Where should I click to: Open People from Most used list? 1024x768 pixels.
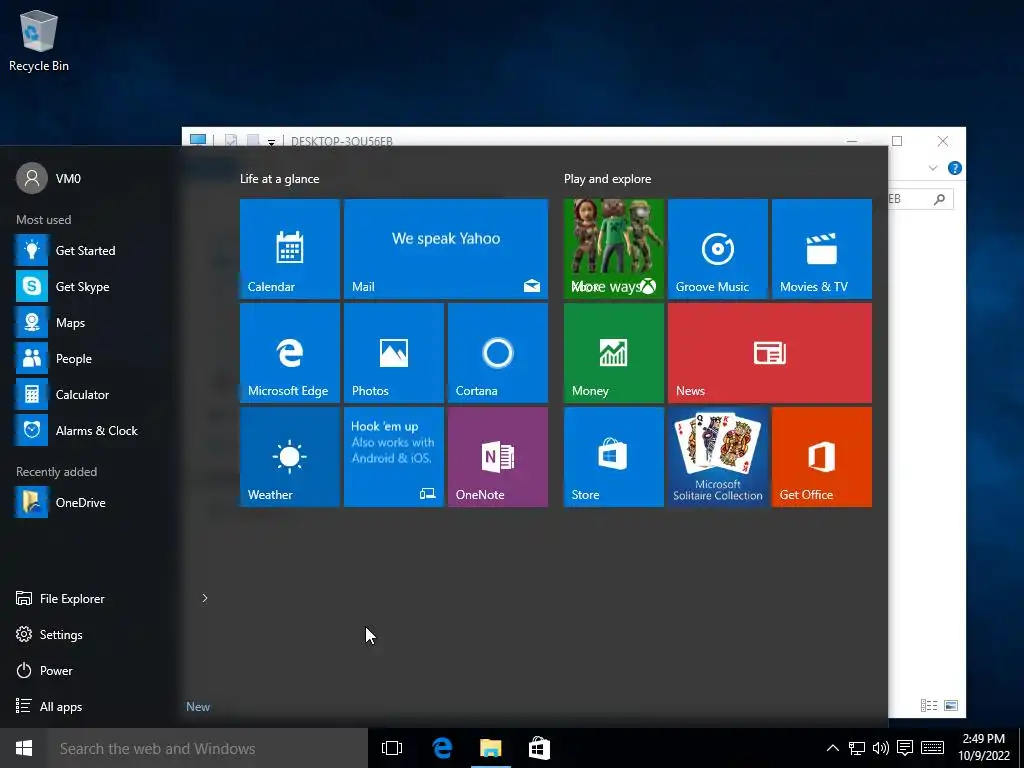coord(89,359)
